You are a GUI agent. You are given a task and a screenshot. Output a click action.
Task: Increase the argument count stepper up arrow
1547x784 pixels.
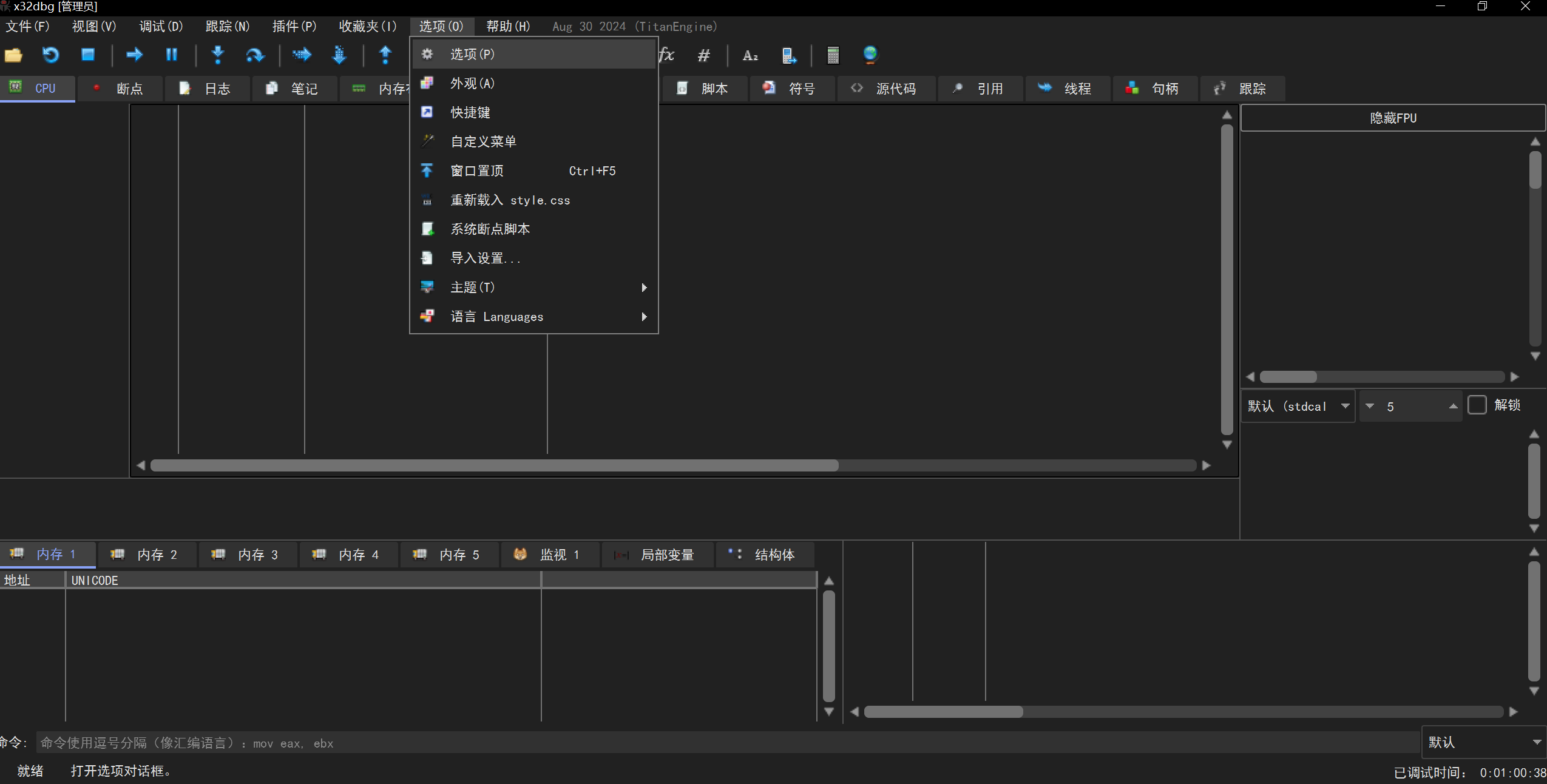click(1452, 406)
